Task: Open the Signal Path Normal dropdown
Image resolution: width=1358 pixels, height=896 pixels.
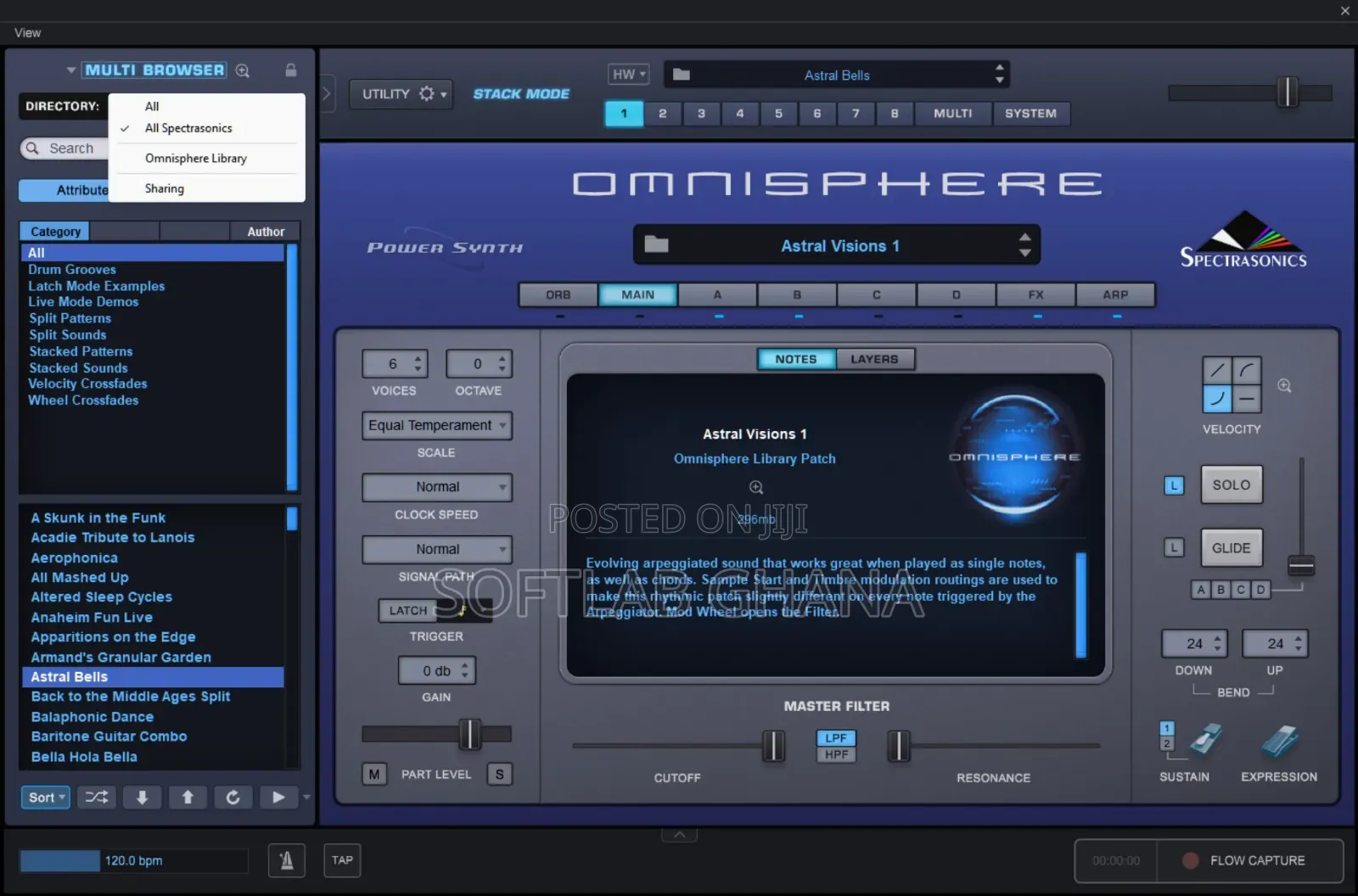Action: [437, 550]
